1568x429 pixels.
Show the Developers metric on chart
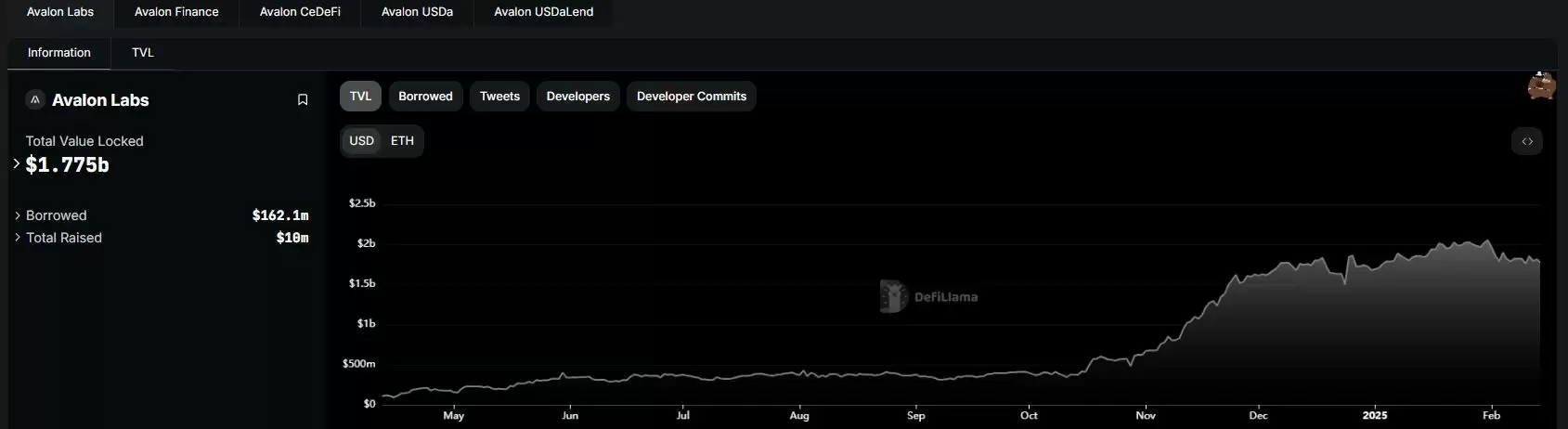coord(577,97)
